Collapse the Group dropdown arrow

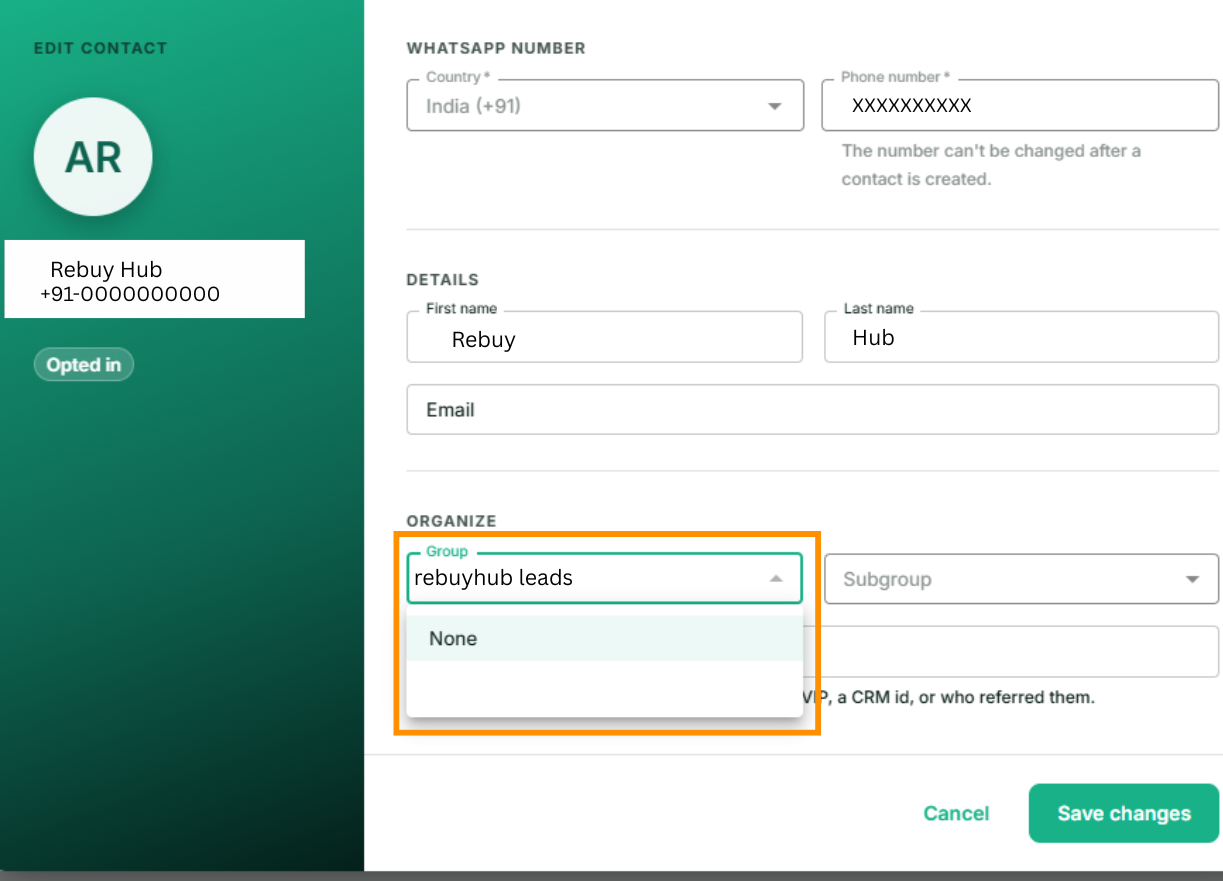[x=776, y=578]
